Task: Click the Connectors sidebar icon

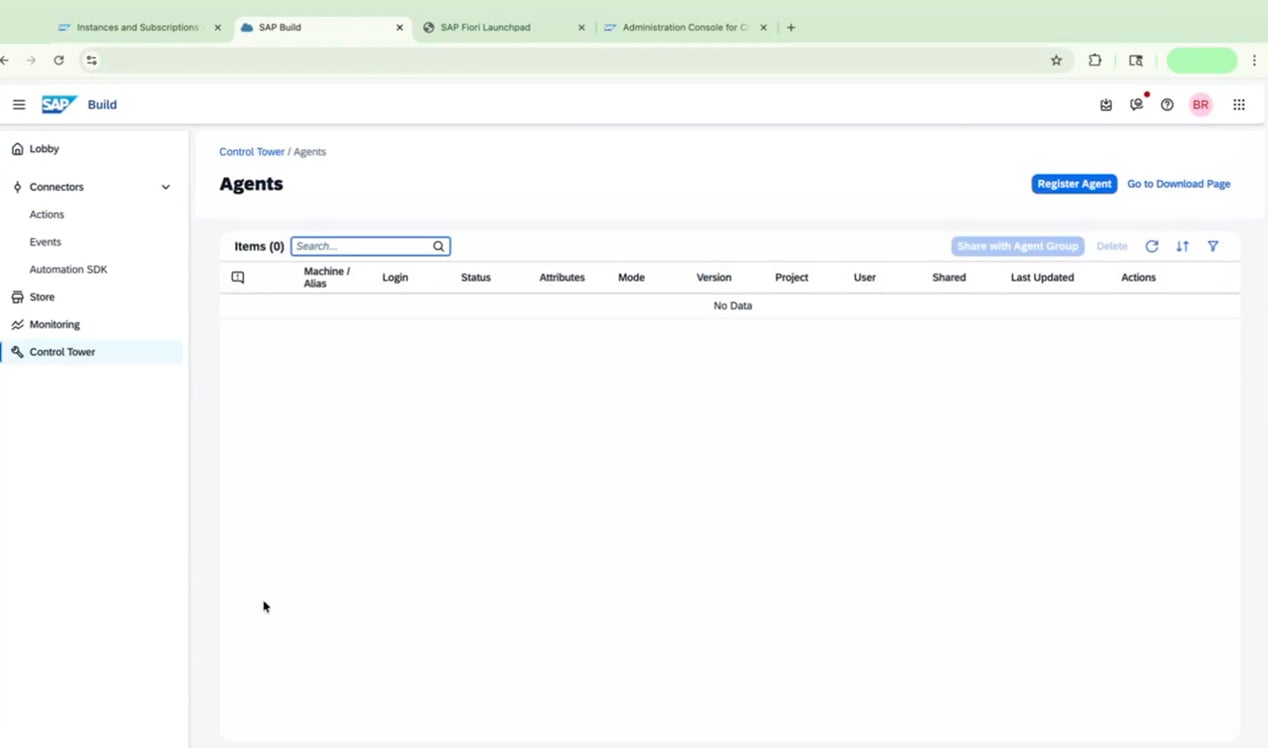Action: (x=17, y=187)
